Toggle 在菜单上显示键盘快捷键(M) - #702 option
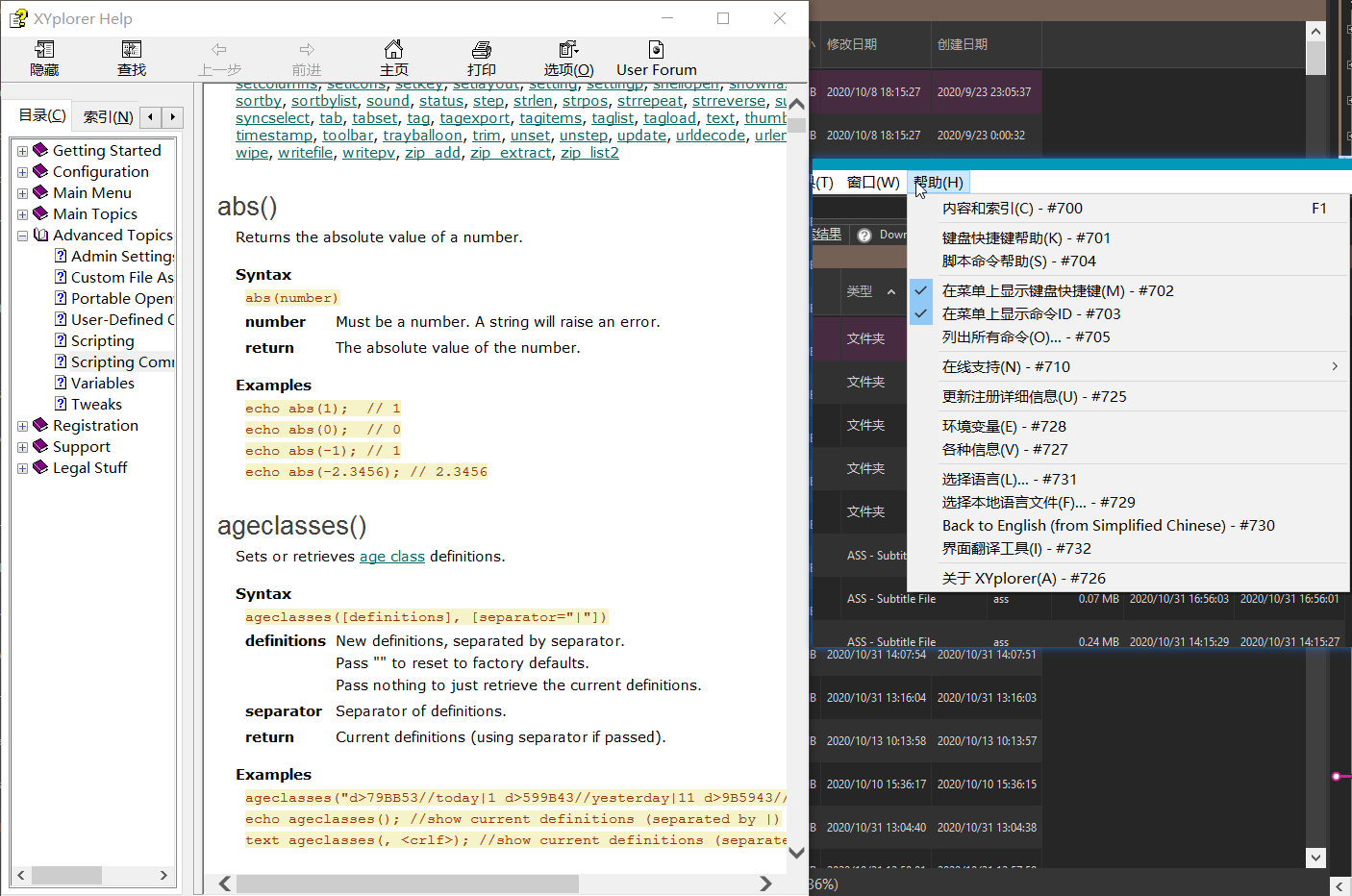 (1129, 290)
